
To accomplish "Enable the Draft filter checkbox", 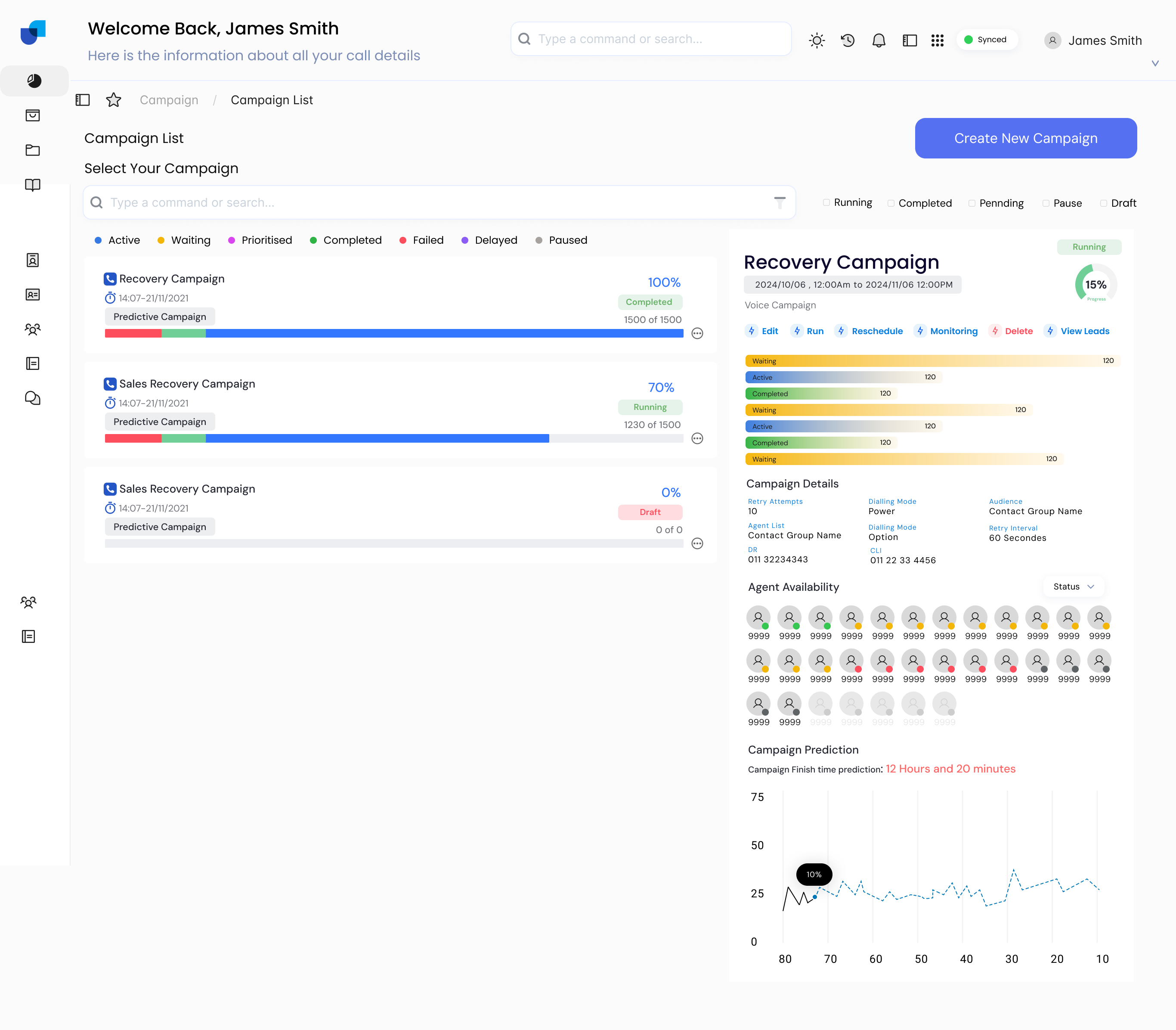I will pos(1102,203).
